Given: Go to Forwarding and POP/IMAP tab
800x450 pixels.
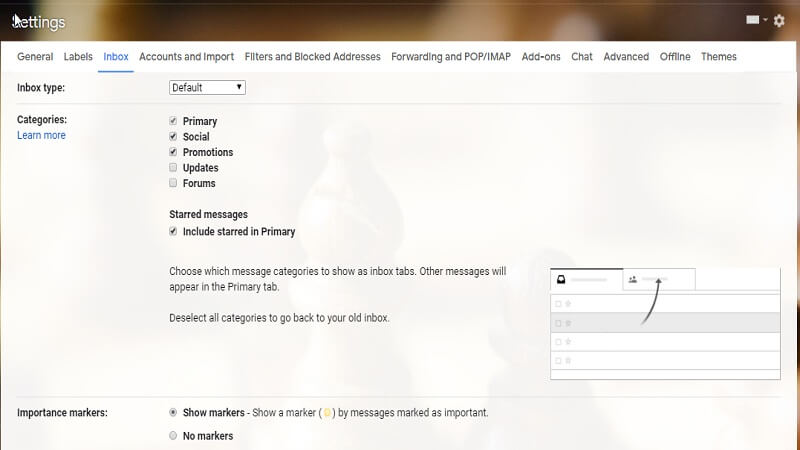Looking at the screenshot, I should tap(451, 57).
